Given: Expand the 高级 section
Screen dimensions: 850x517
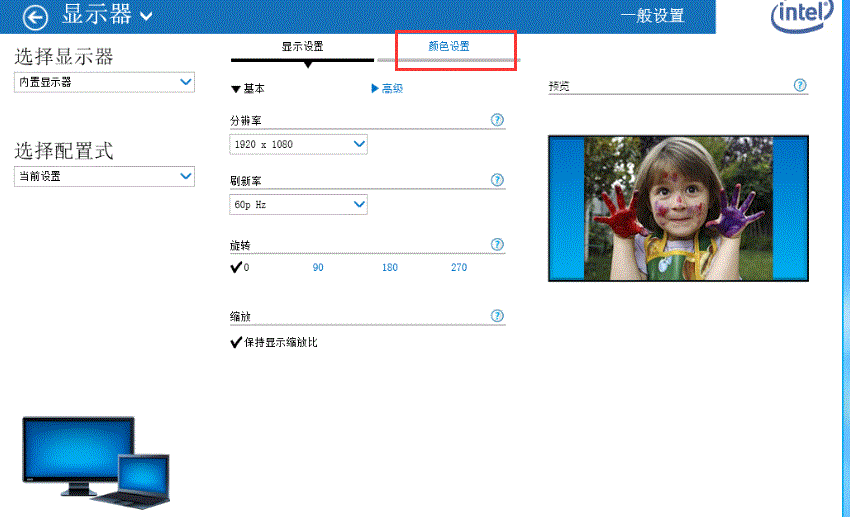Looking at the screenshot, I should (x=387, y=88).
